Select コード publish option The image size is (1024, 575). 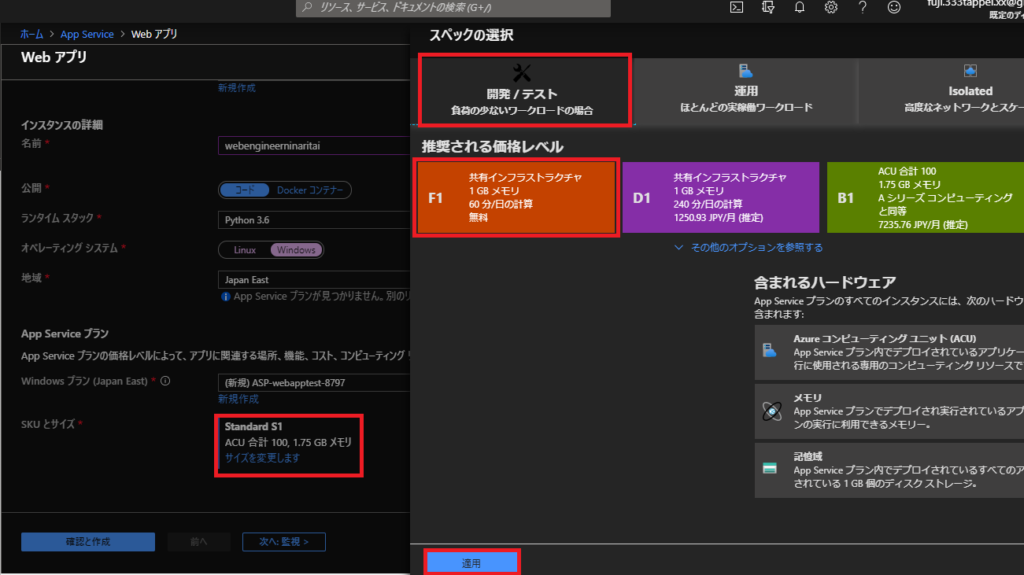coord(244,190)
